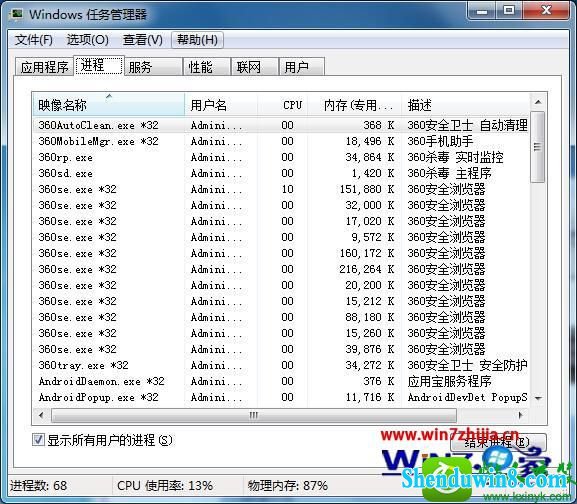
Task: Open the 选项(O) menu
Action: (x=88, y=40)
